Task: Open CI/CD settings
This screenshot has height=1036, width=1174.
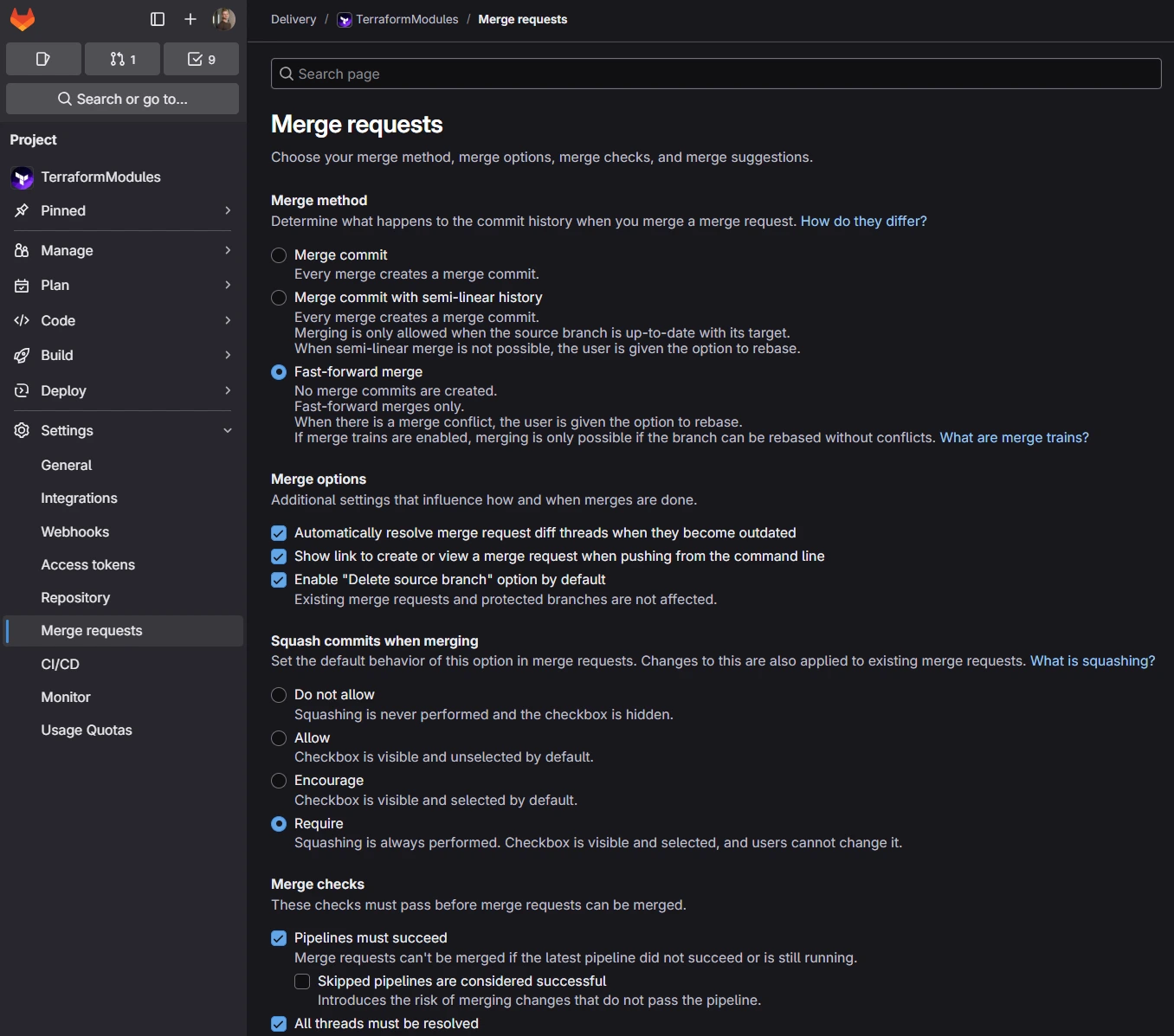Action: 124,664
